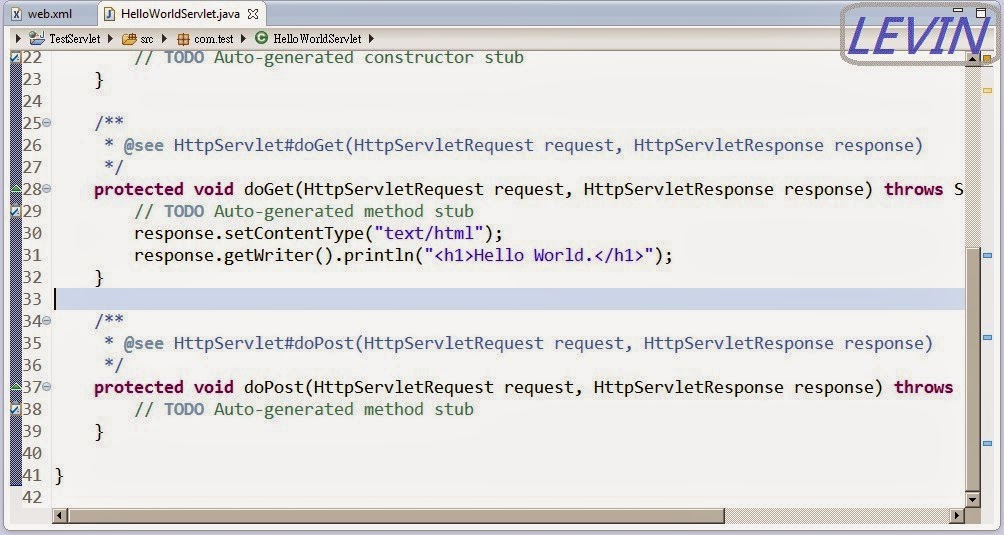
Task: Expand breadcrumb arrow before TestServlet
Action: [x=18, y=39]
